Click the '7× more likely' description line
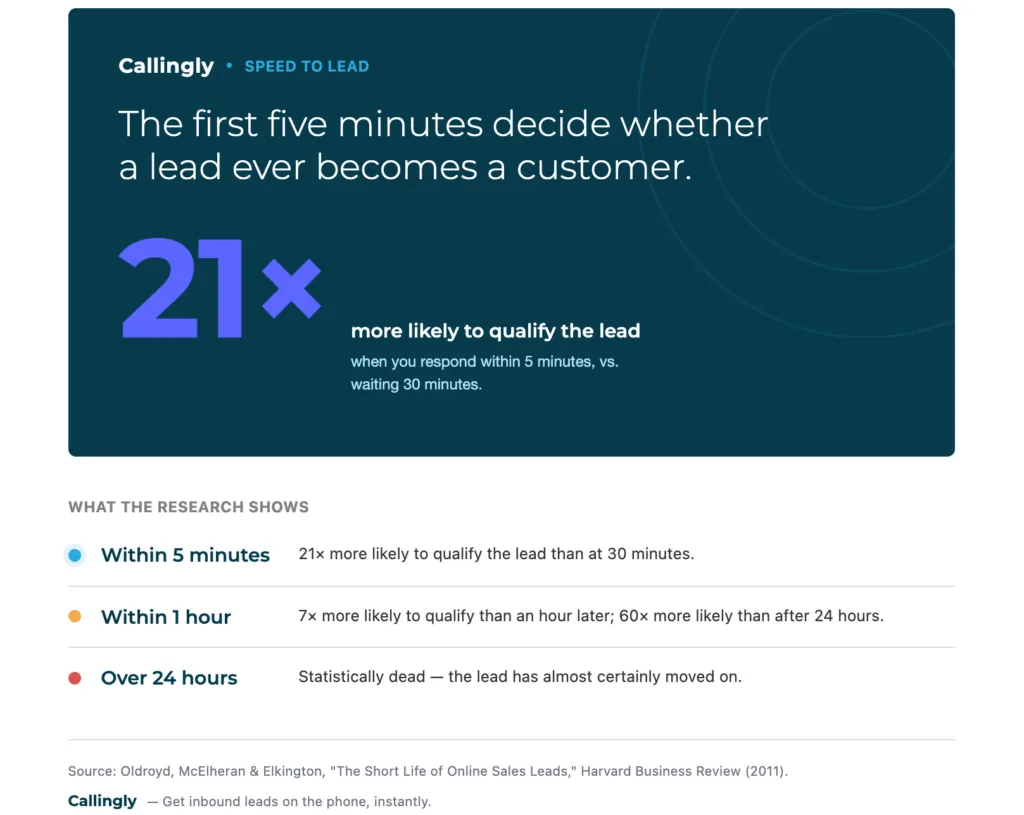Image resolution: width=1024 pixels, height=815 pixels. click(591, 616)
